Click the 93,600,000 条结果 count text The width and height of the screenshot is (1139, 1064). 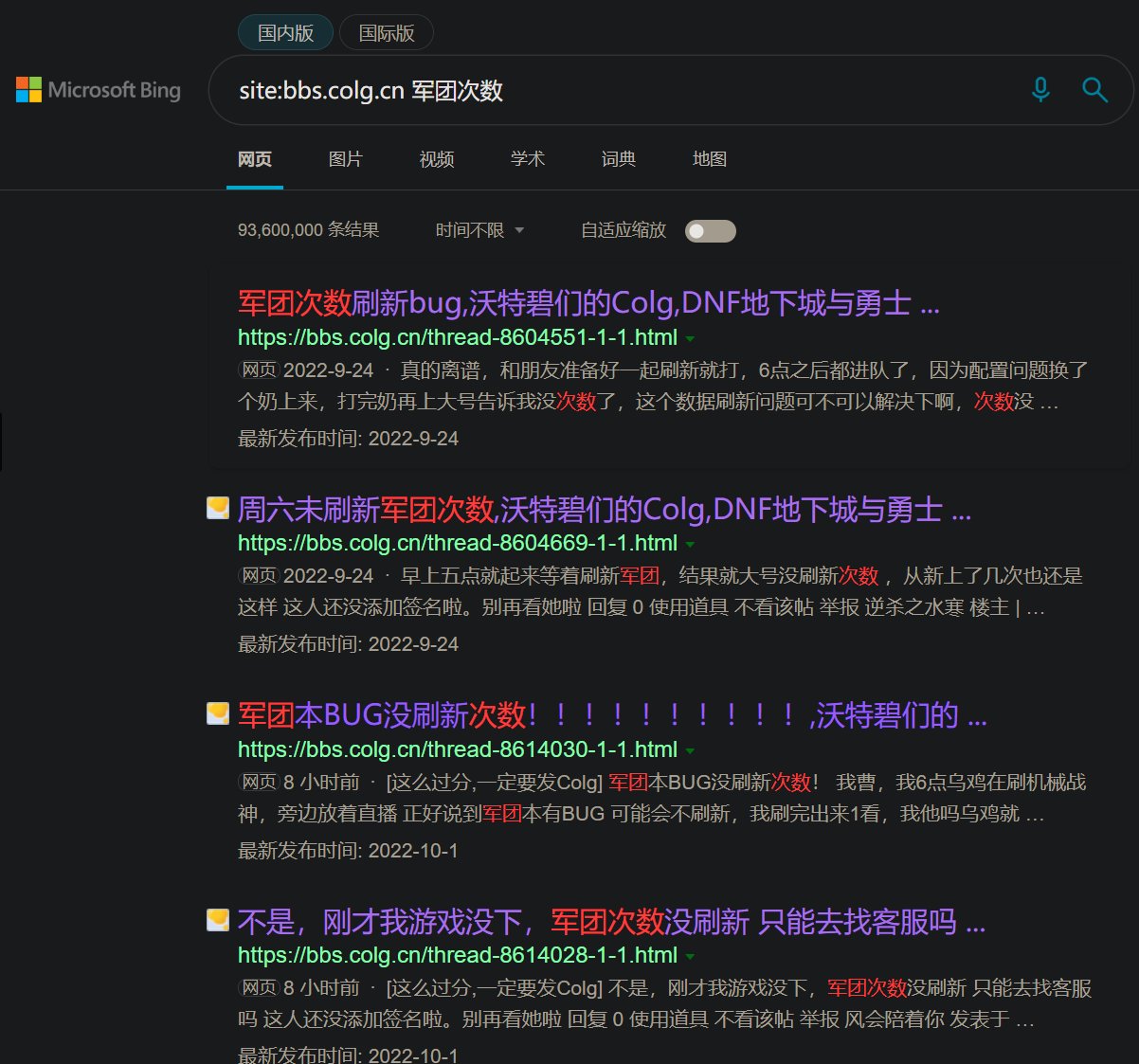pos(308,230)
